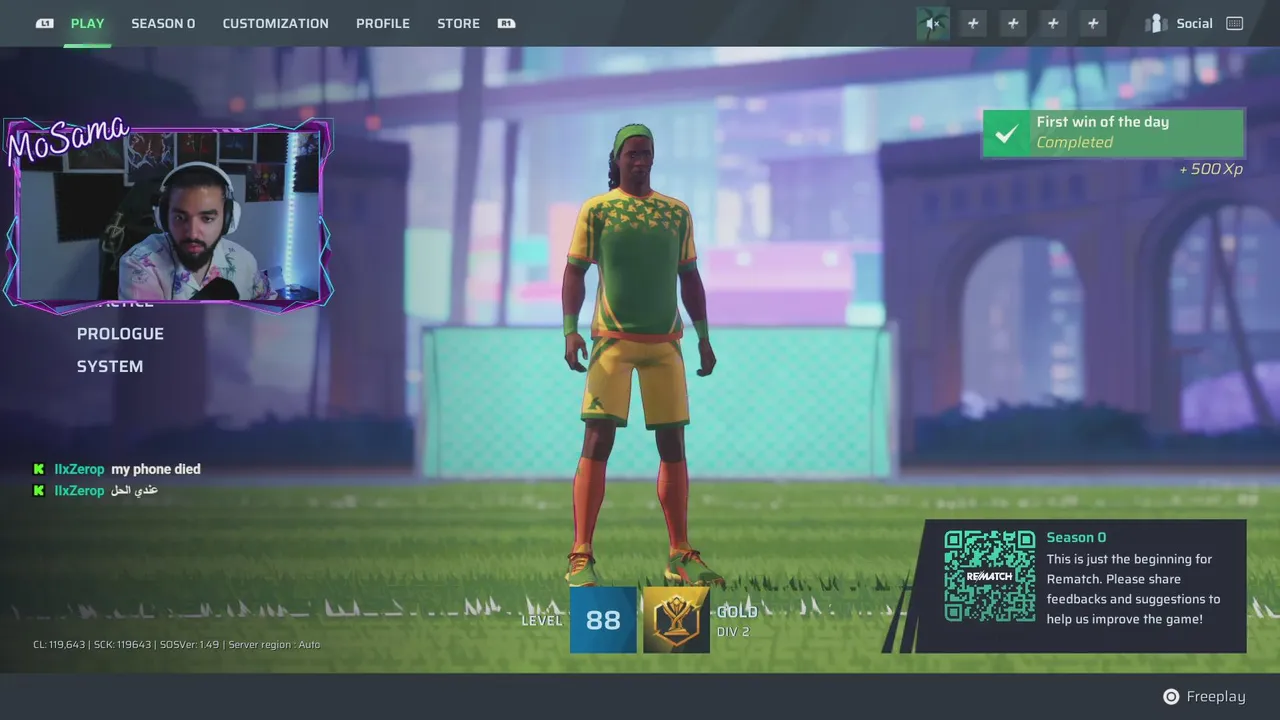Click the Season 0 feedback panel title
The width and height of the screenshot is (1280, 720).
tap(1076, 538)
